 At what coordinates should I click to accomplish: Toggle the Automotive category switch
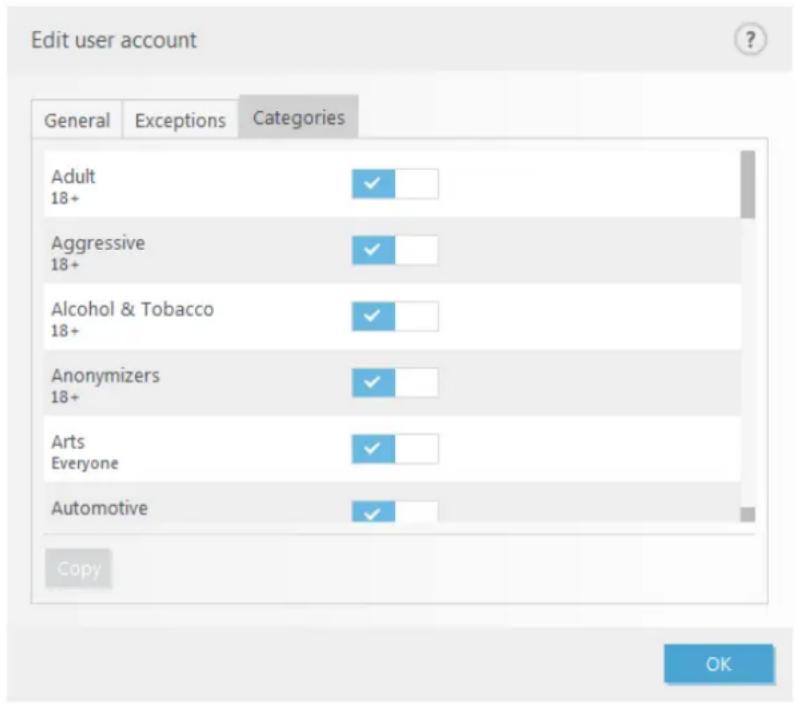coord(395,511)
